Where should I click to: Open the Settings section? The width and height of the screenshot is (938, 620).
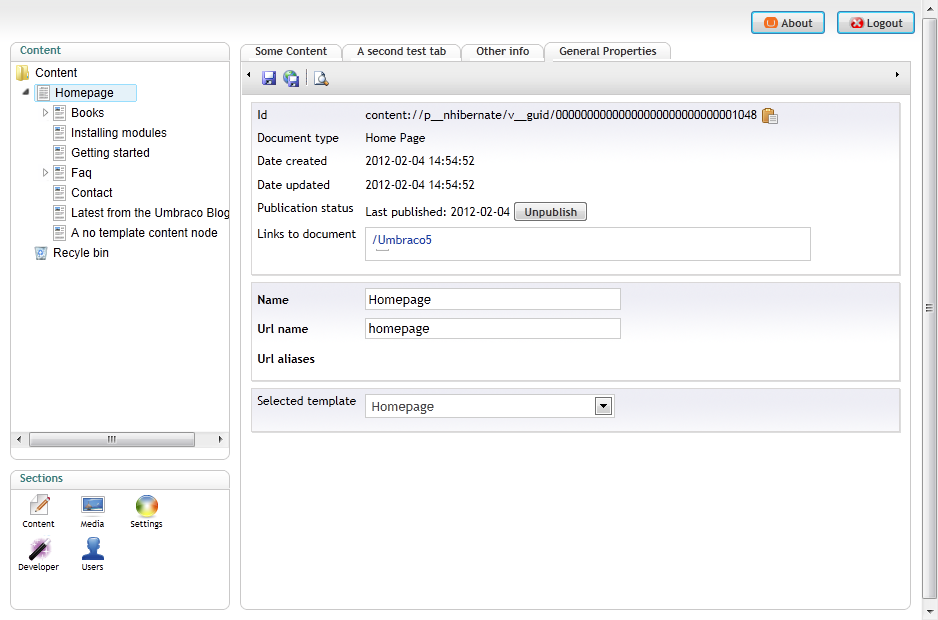coord(146,511)
